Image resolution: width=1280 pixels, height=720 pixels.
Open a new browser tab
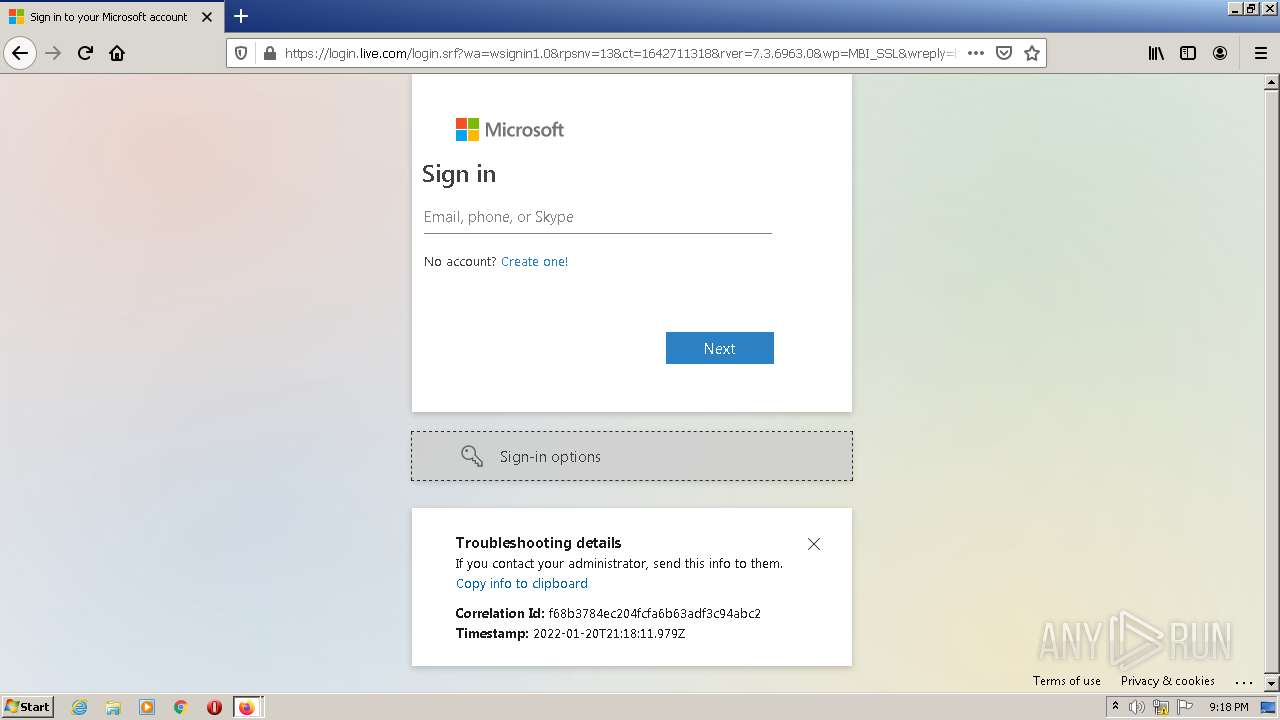point(241,16)
